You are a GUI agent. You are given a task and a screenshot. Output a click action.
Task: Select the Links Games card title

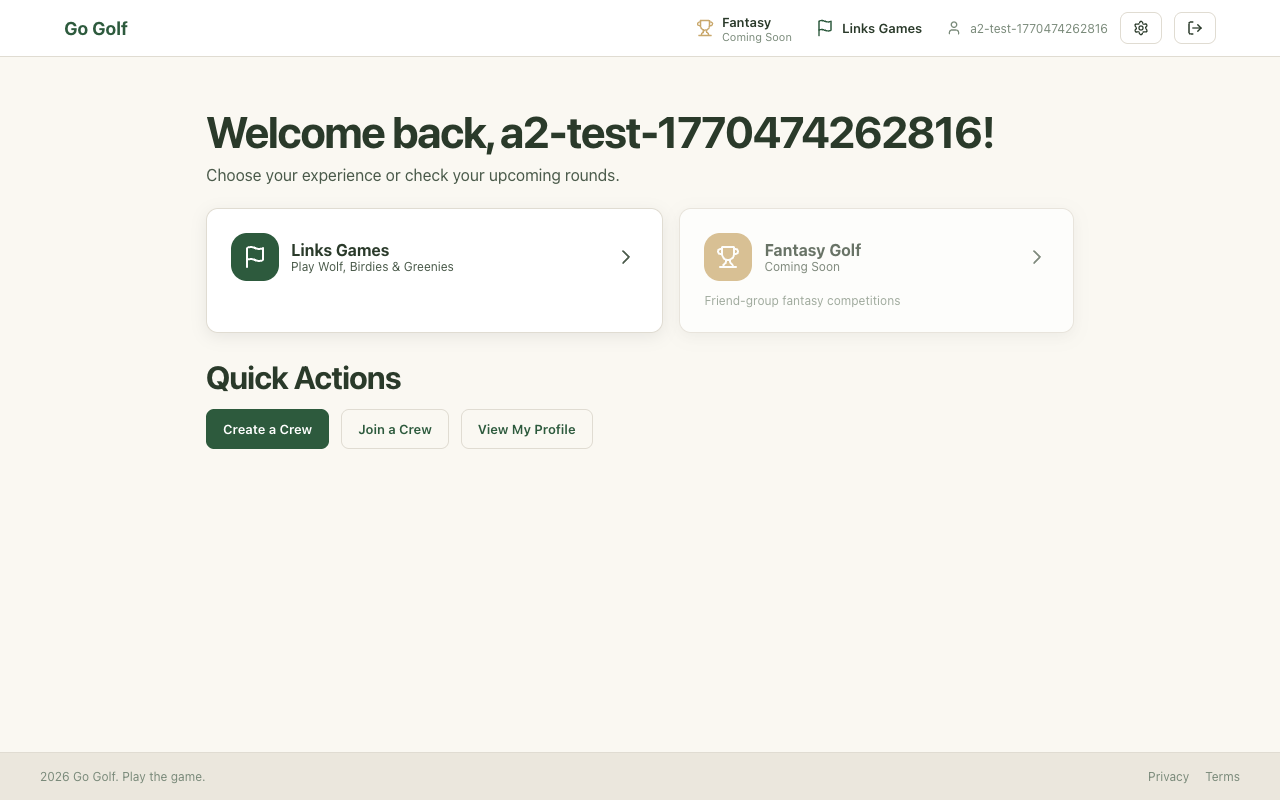tap(340, 250)
